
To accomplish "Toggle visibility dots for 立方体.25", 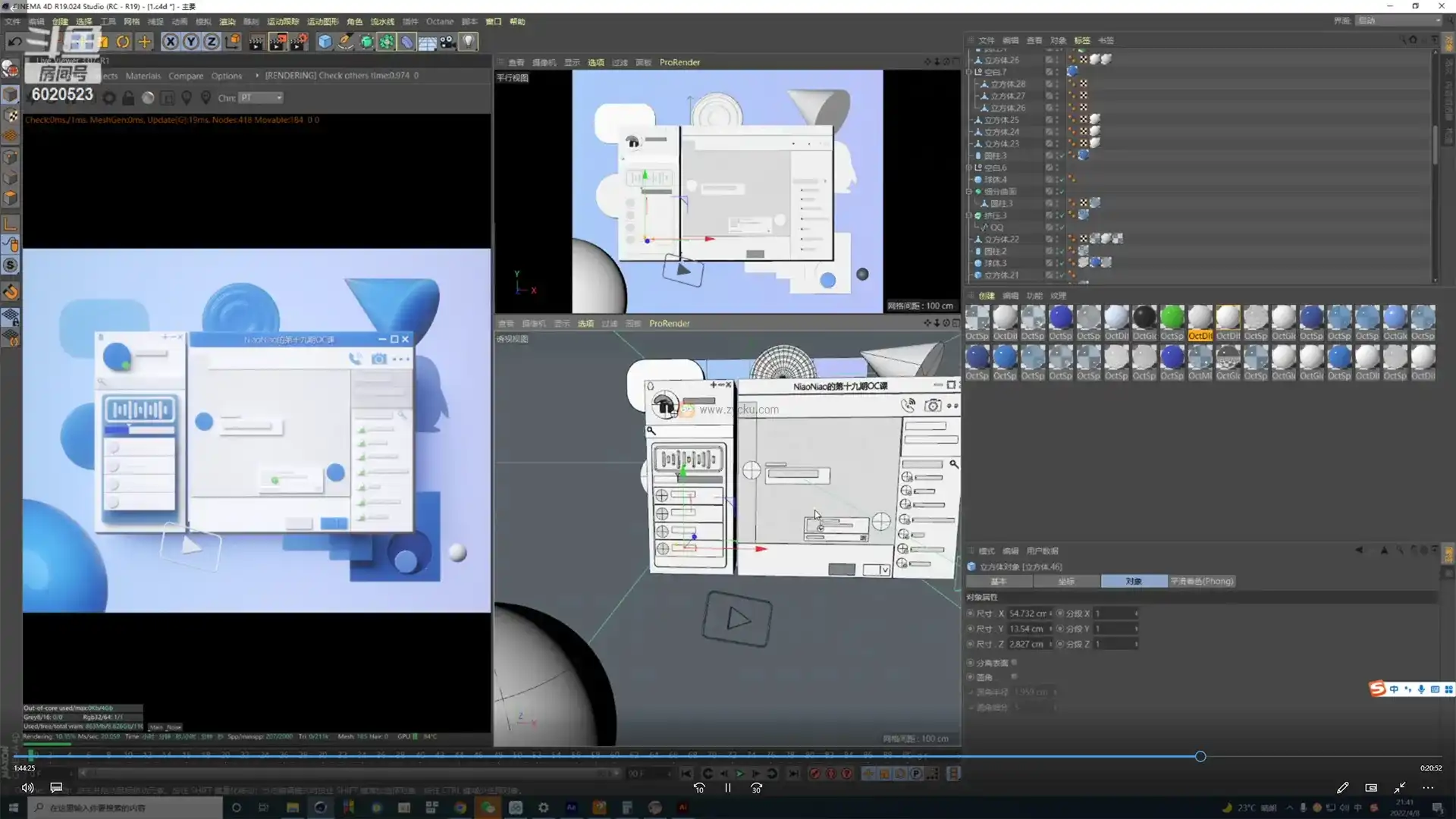I will point(1056,120).
